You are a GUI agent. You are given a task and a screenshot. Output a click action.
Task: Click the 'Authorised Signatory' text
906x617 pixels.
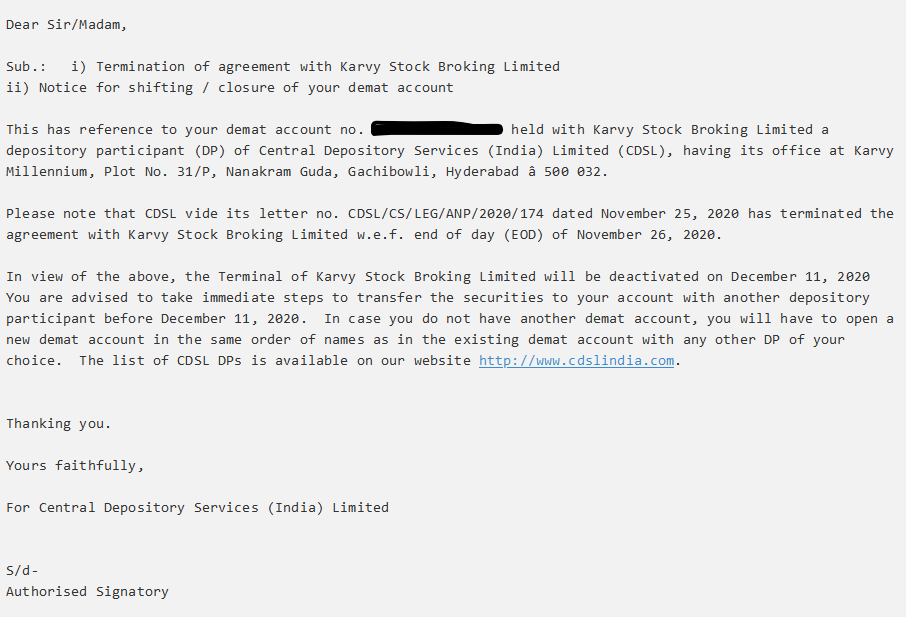pos(87,592)
